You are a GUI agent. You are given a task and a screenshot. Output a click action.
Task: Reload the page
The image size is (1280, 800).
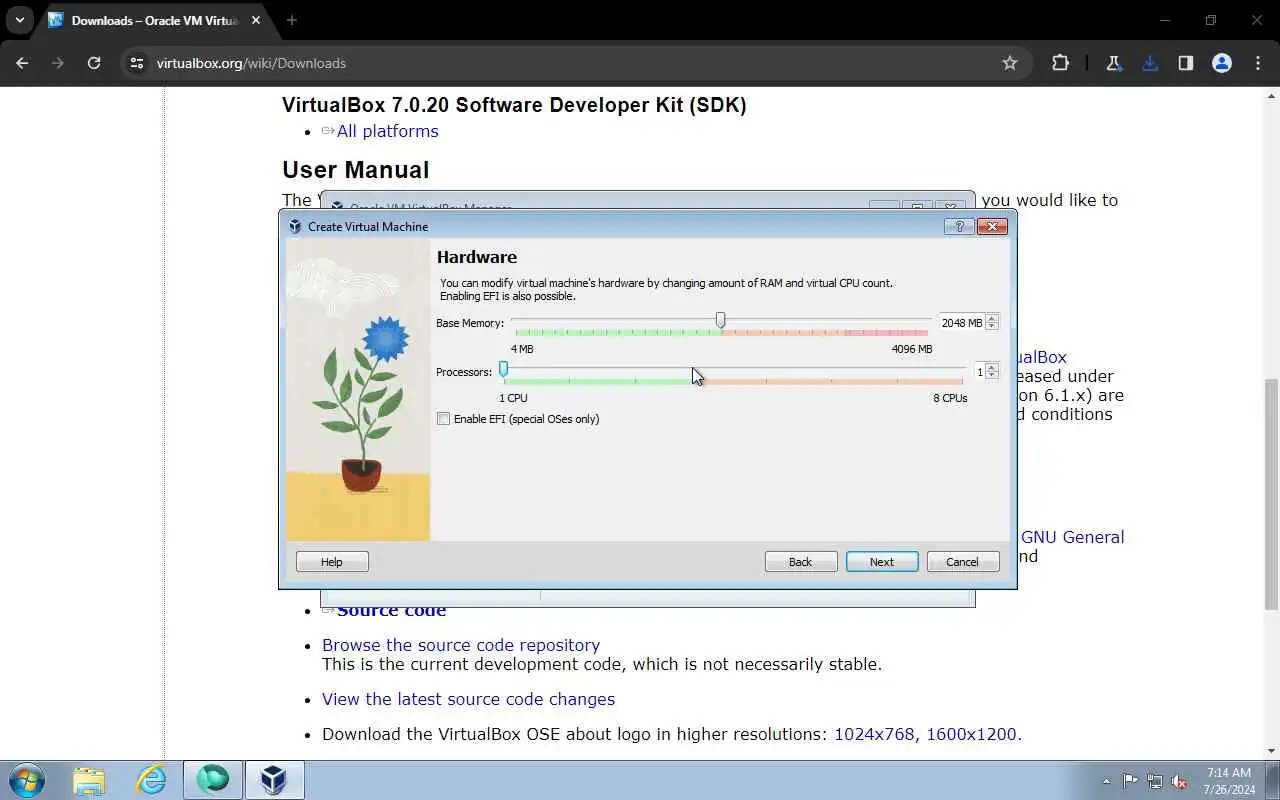[x=94, y=63]
